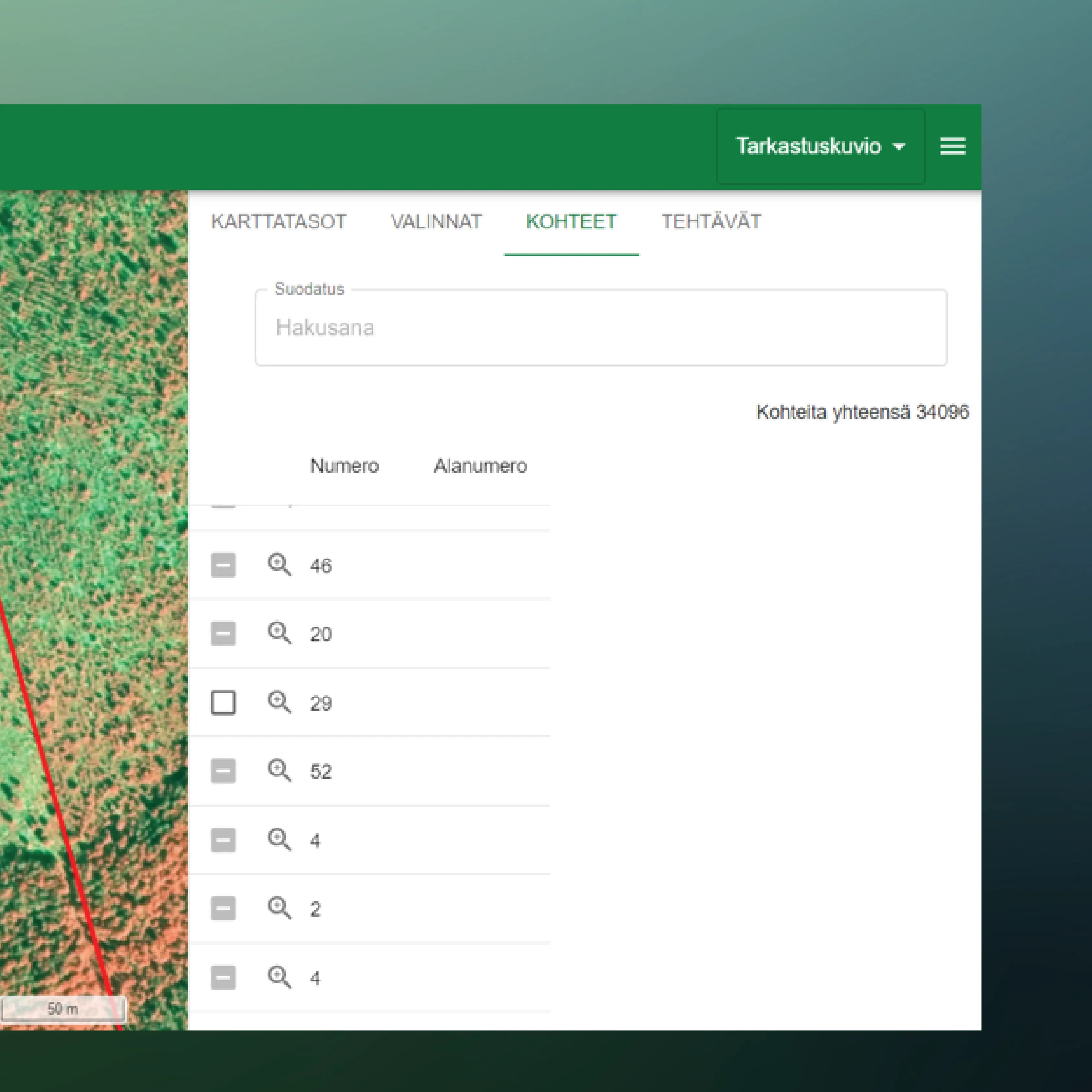Open the Tarkastuskuvio dropdown
This screenshot has width=1092, height=1092.
click(x=820, y=147)
